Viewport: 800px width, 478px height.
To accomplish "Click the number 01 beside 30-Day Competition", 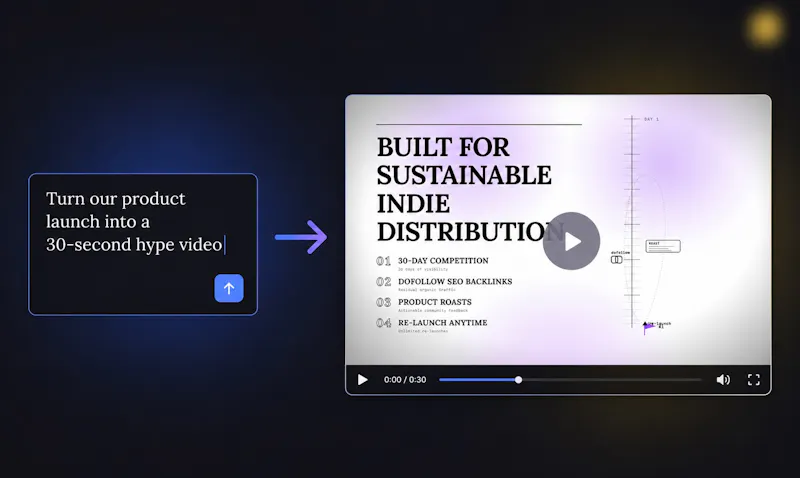I will [384, 261].
